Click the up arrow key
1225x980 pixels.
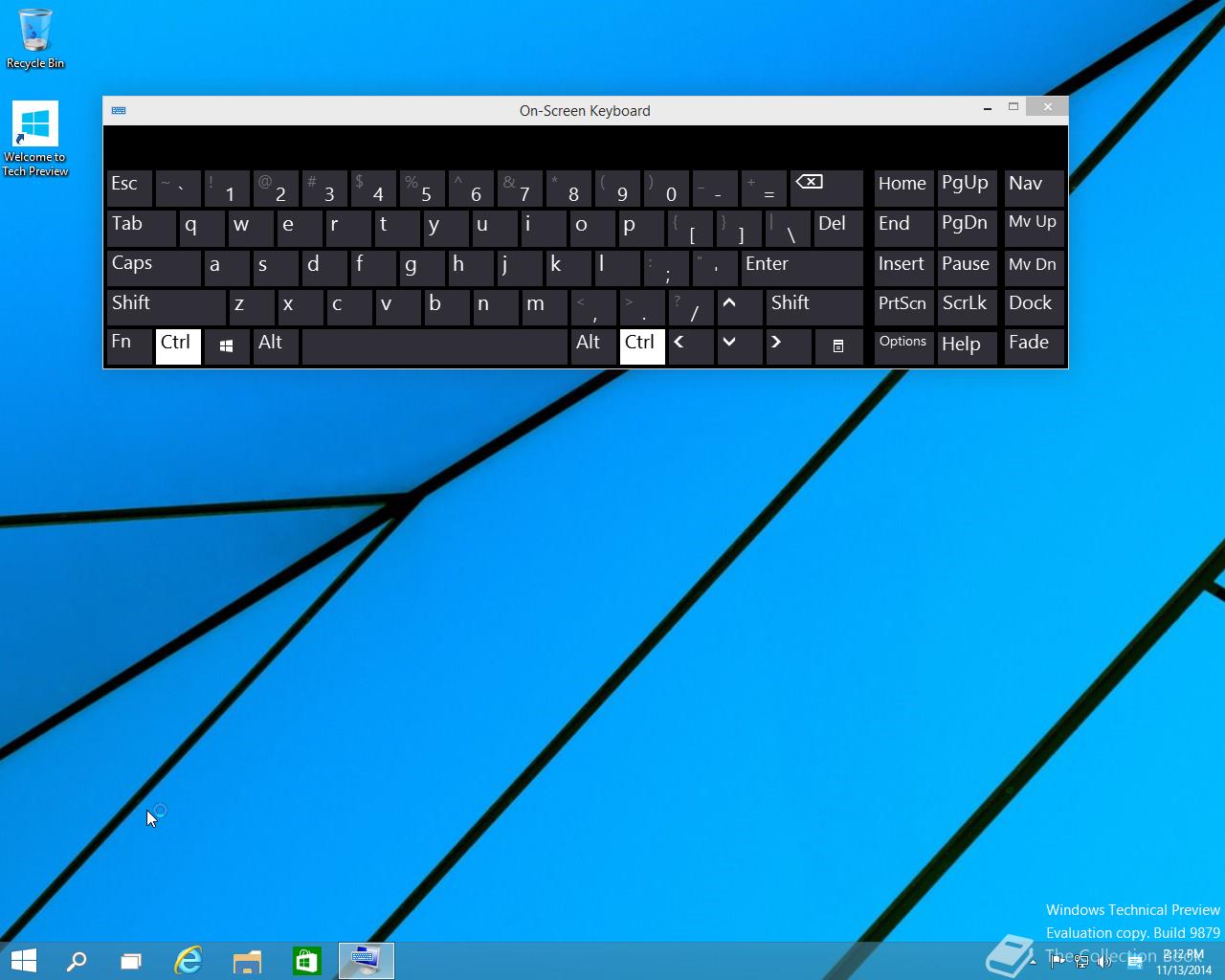(739, 307)
